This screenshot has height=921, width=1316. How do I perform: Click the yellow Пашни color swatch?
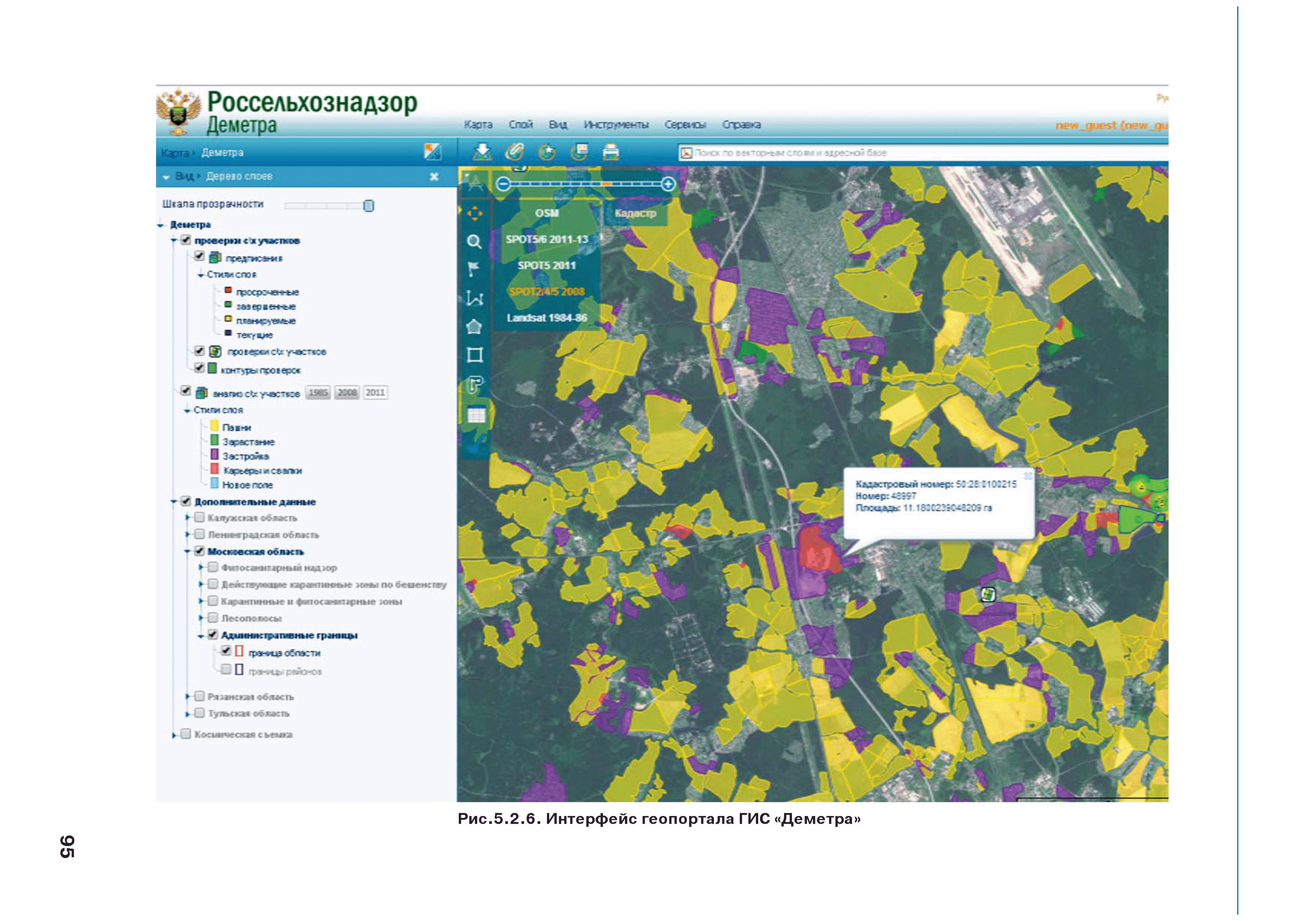pyautogui.click(x=214, y=425)
